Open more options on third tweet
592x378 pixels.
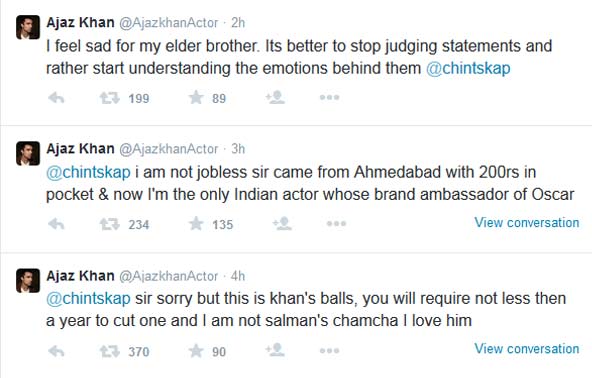329,351
